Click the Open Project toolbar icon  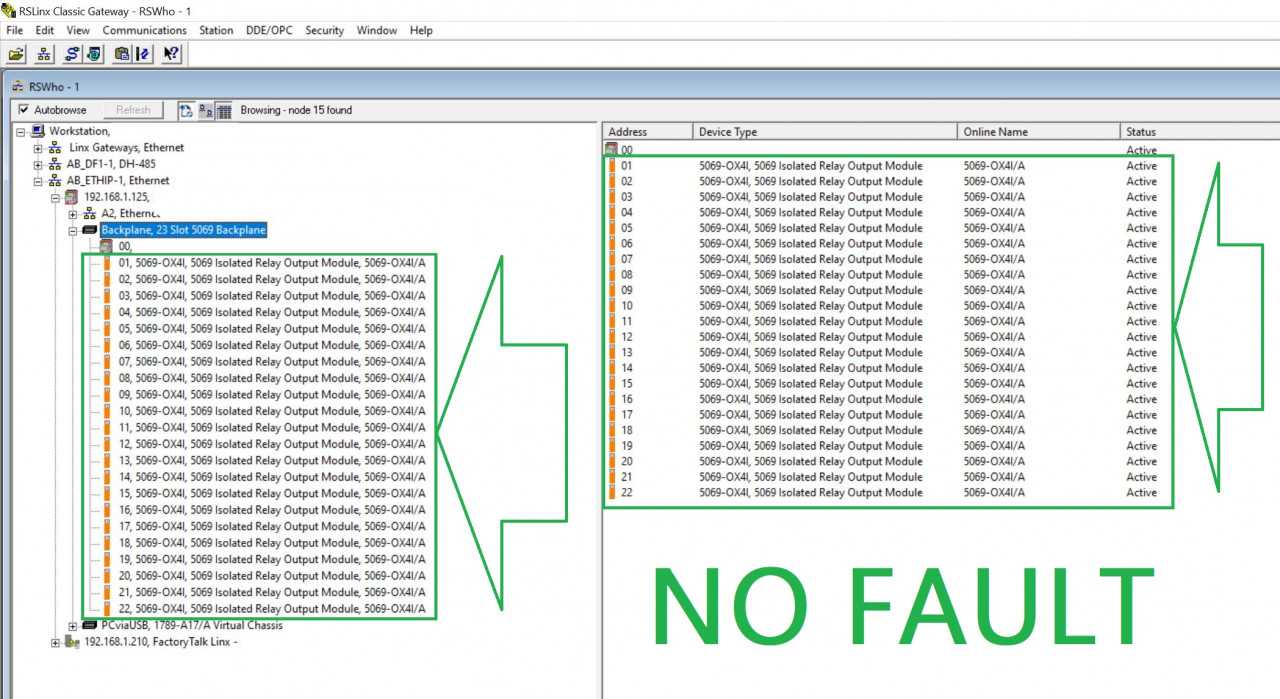click(x=17, y=54)
